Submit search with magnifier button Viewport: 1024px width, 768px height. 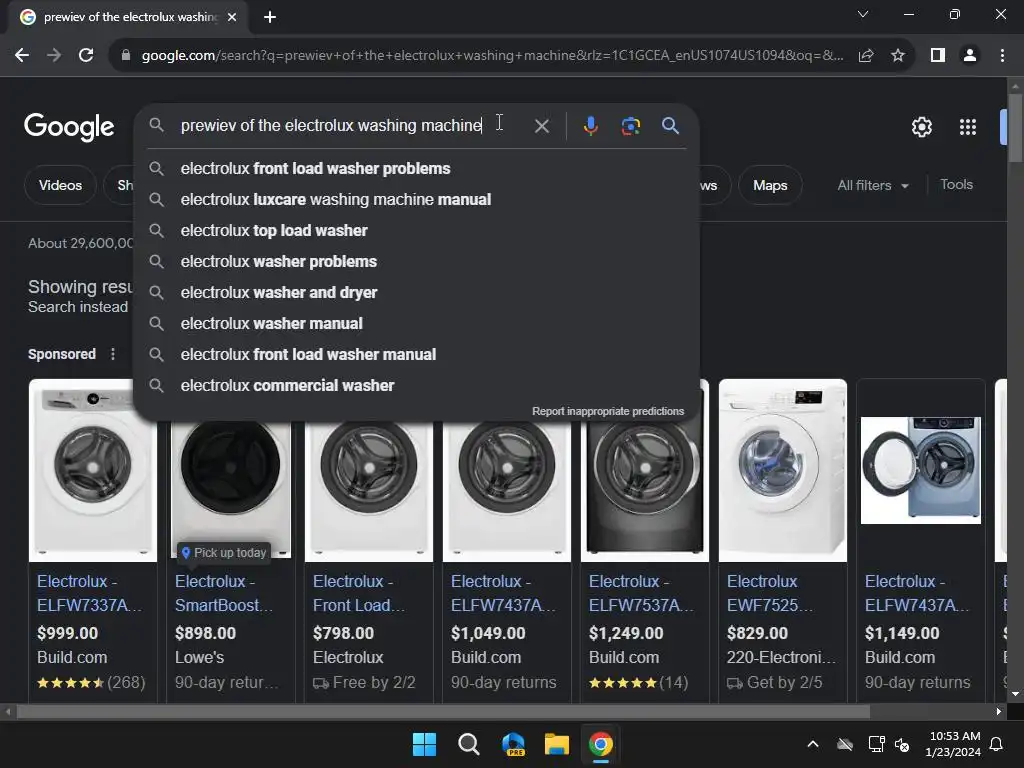[x=670, y=125]
